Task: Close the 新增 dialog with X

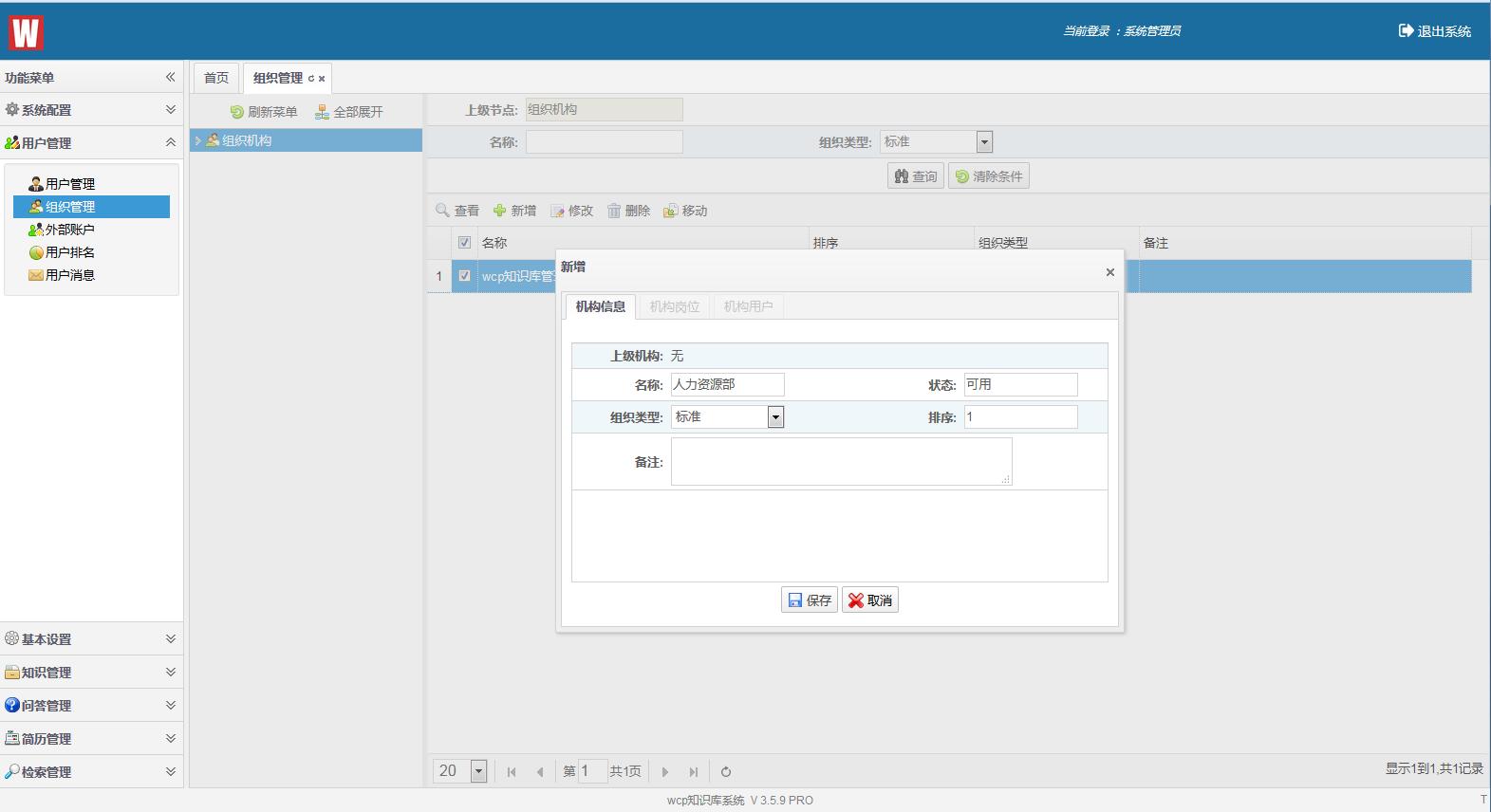Action: [1110, 272]
